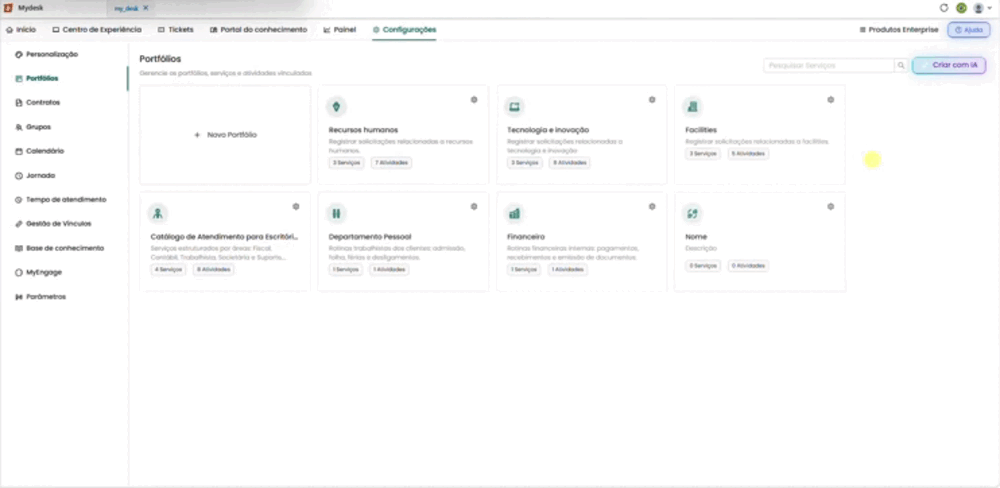Open Personalização in the sidebar
The height and width of the screenshot is (488, 1000).
pos(46,54)
